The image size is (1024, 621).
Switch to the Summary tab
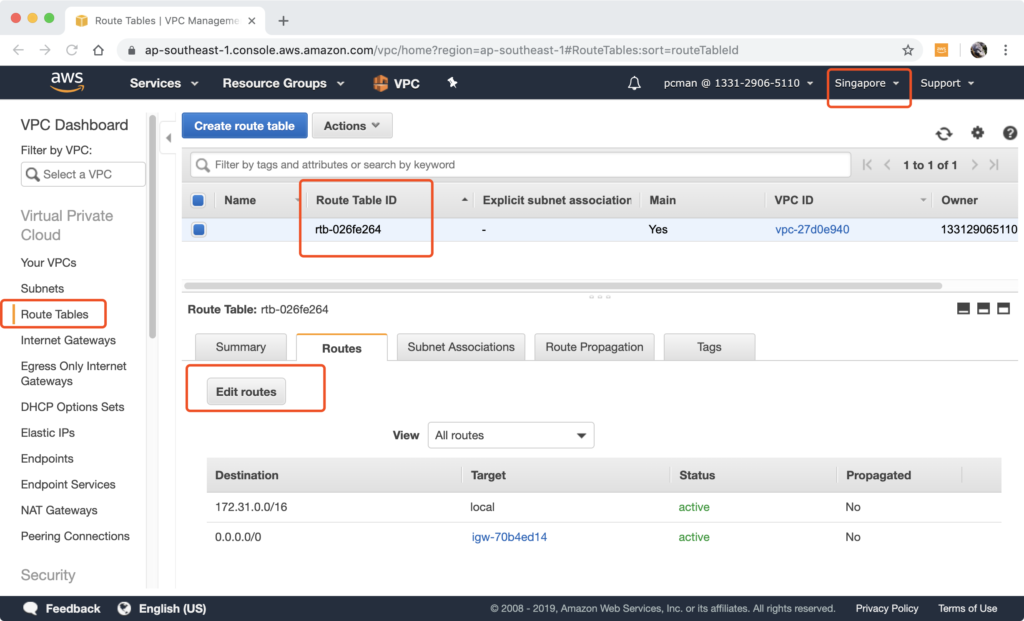[241, 347]
